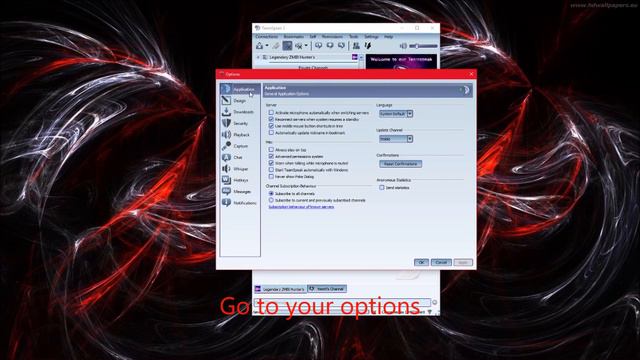The image size is (640, 360).
Task: Enable automatically update nickname in bookmark
Action: (271, 133)
